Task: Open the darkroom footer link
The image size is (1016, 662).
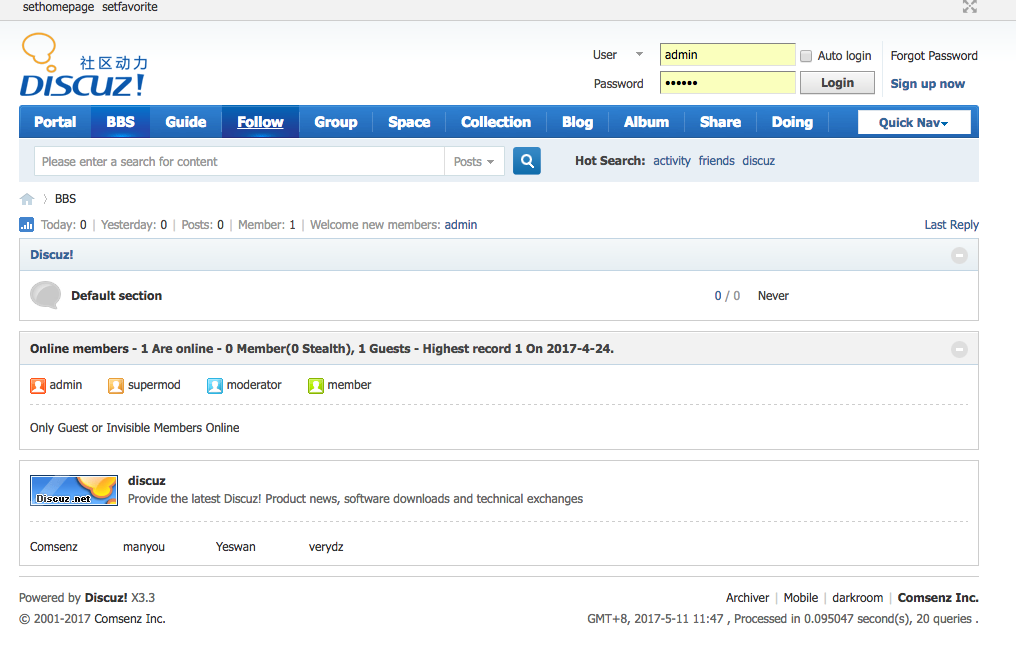Action: point(857,597)
